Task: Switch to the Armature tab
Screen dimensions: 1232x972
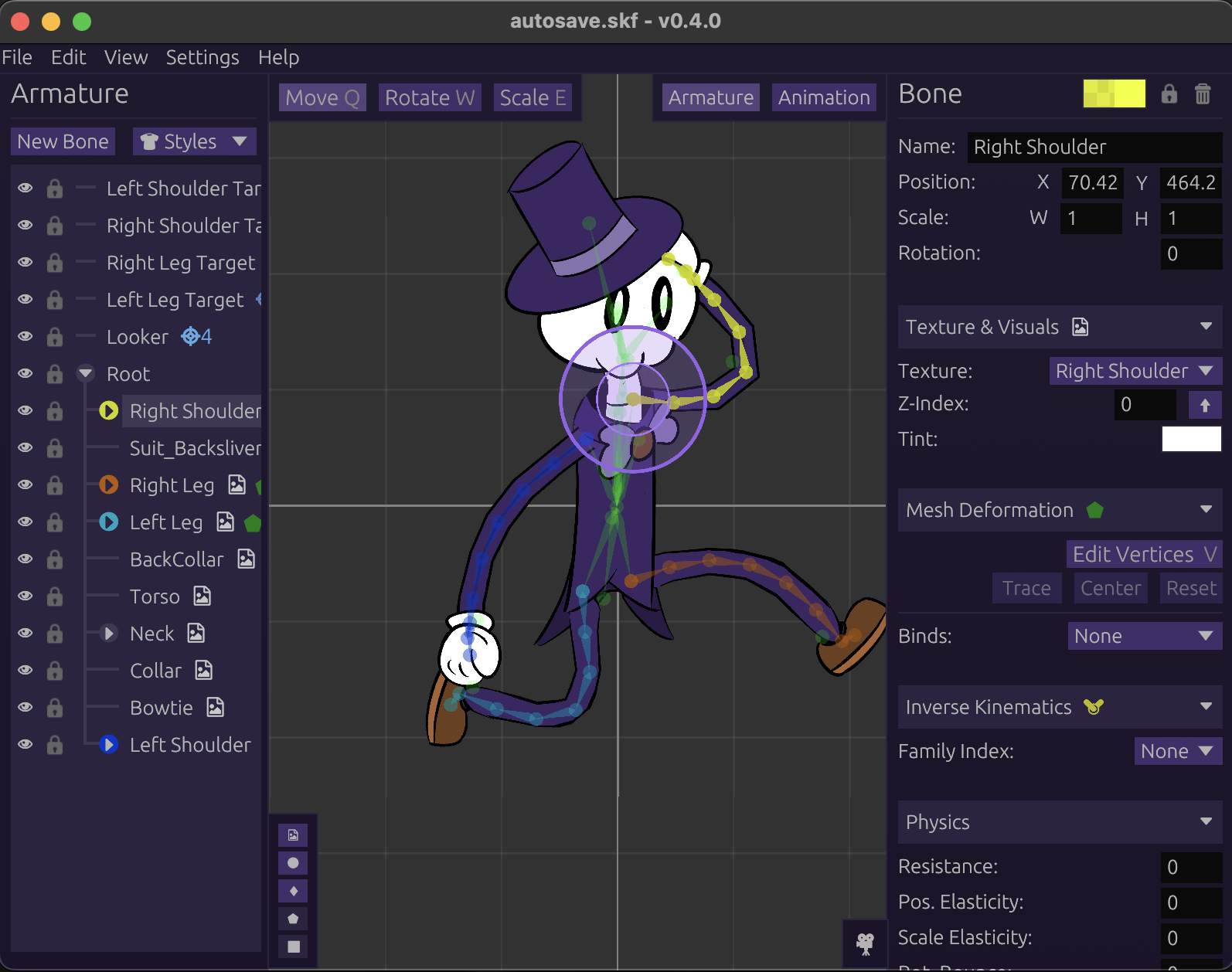Action: 711,97
